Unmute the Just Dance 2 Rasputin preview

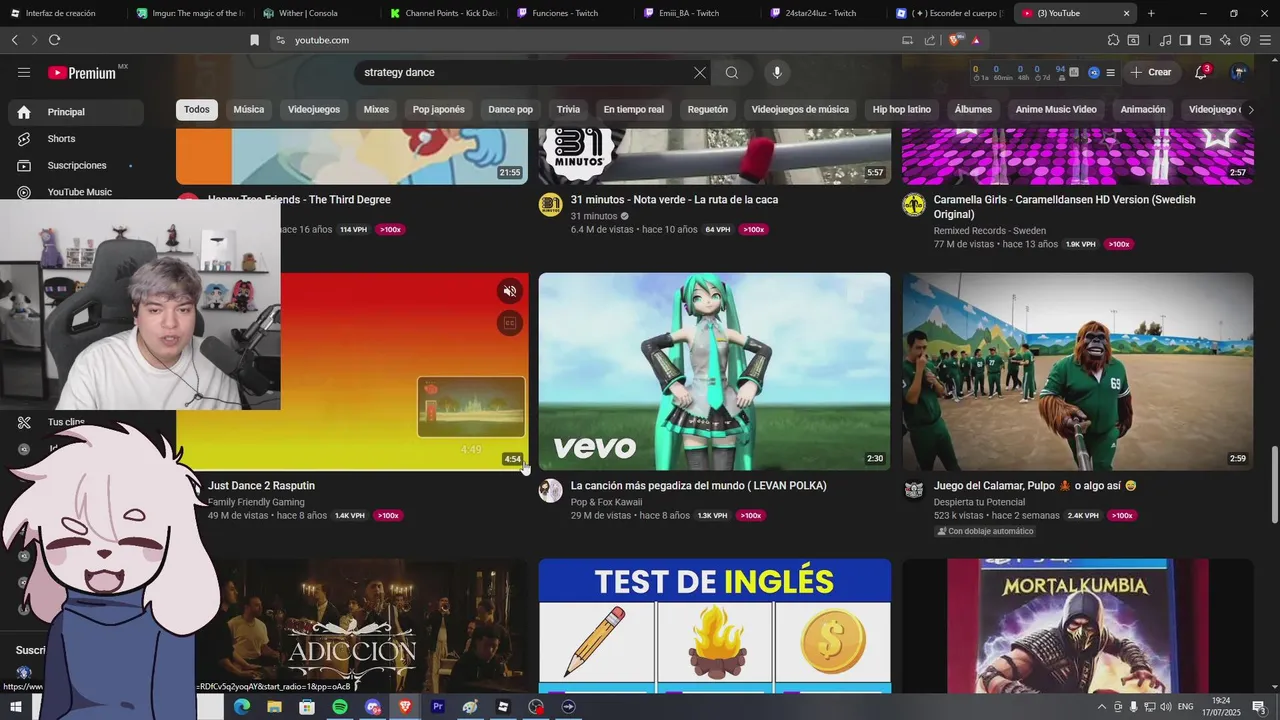(x=510, y=291)
